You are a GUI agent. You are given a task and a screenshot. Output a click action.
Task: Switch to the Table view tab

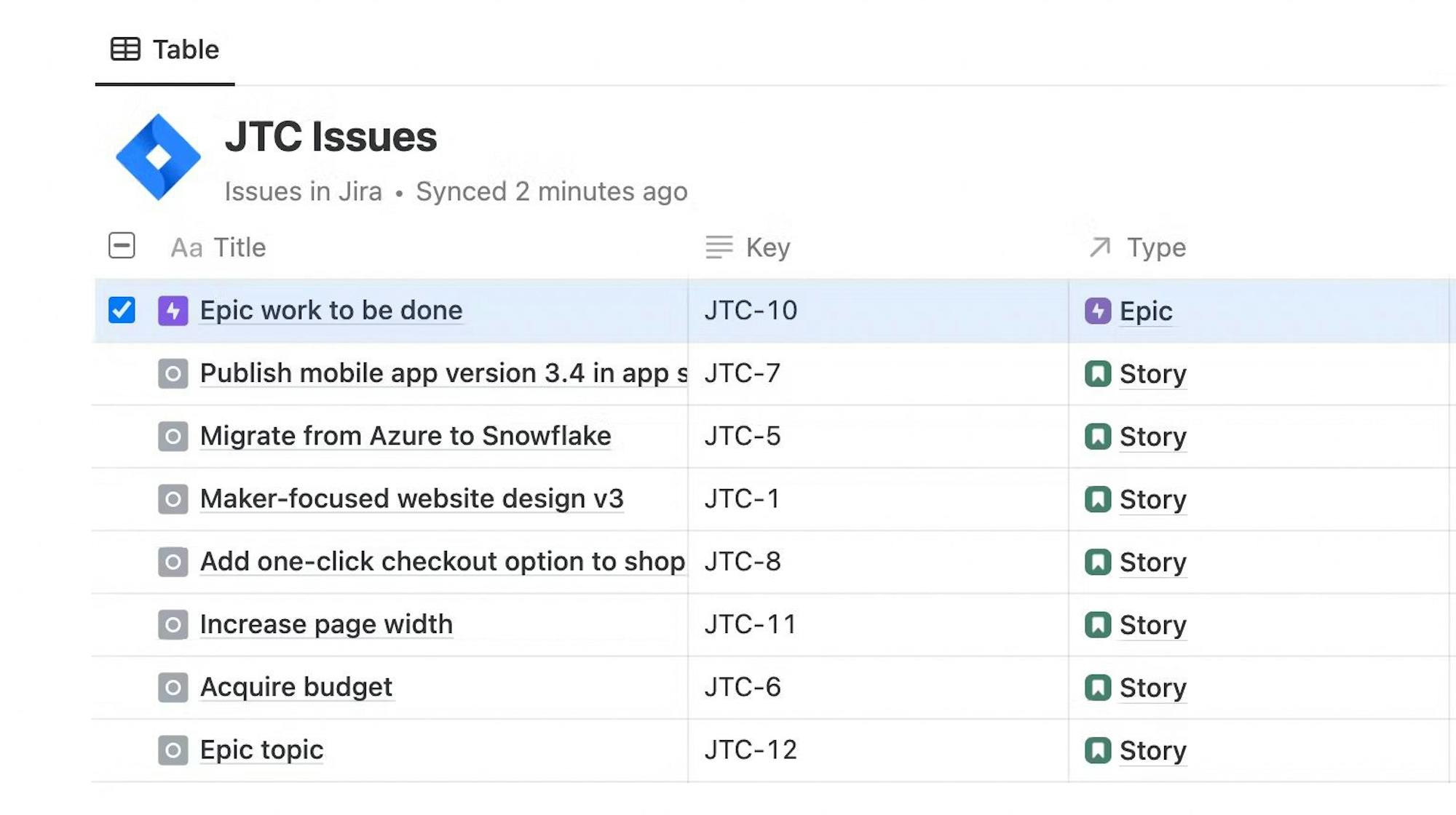165,49
